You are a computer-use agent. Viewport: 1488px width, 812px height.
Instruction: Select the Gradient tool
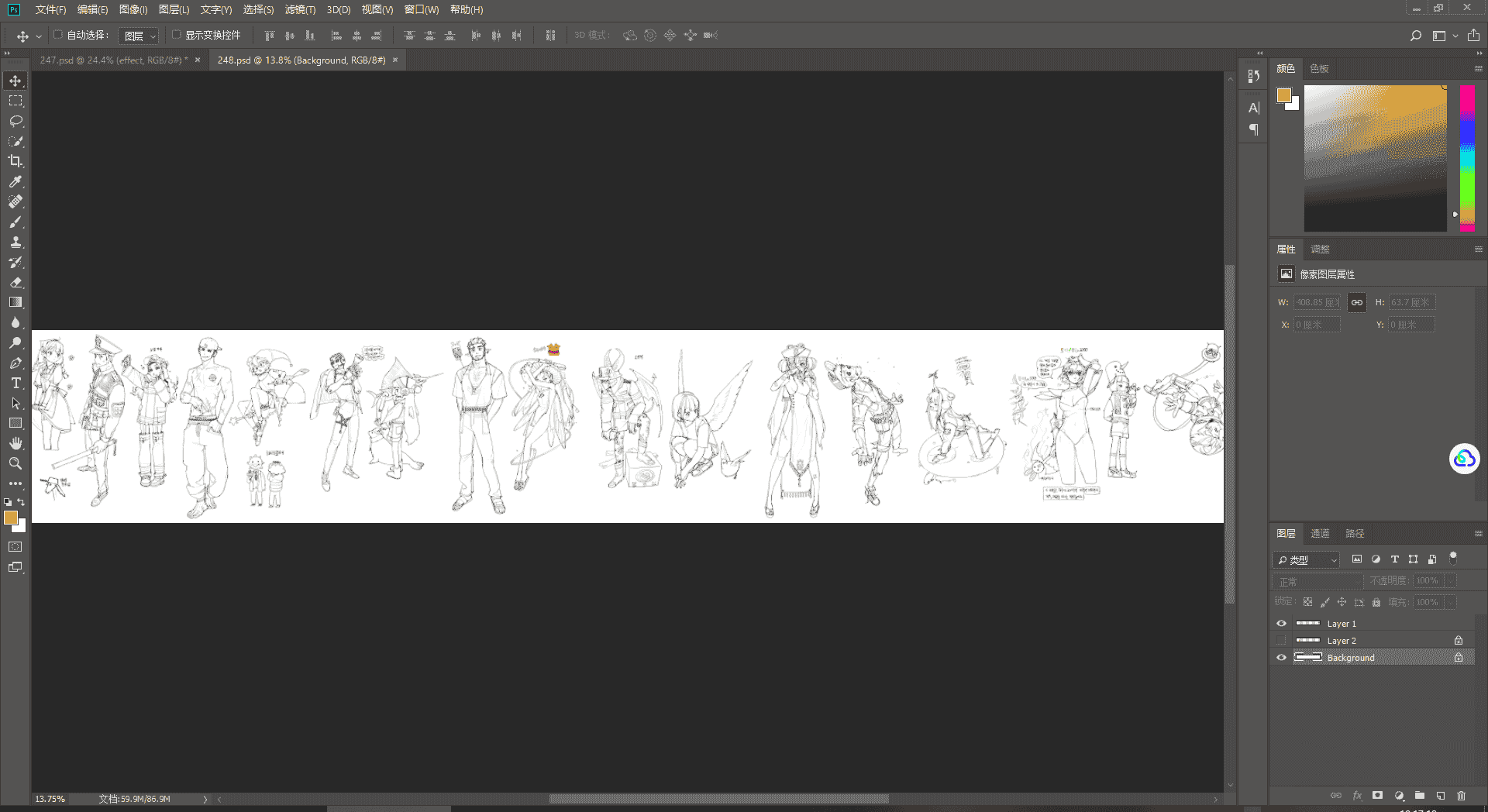pos(15,302)
